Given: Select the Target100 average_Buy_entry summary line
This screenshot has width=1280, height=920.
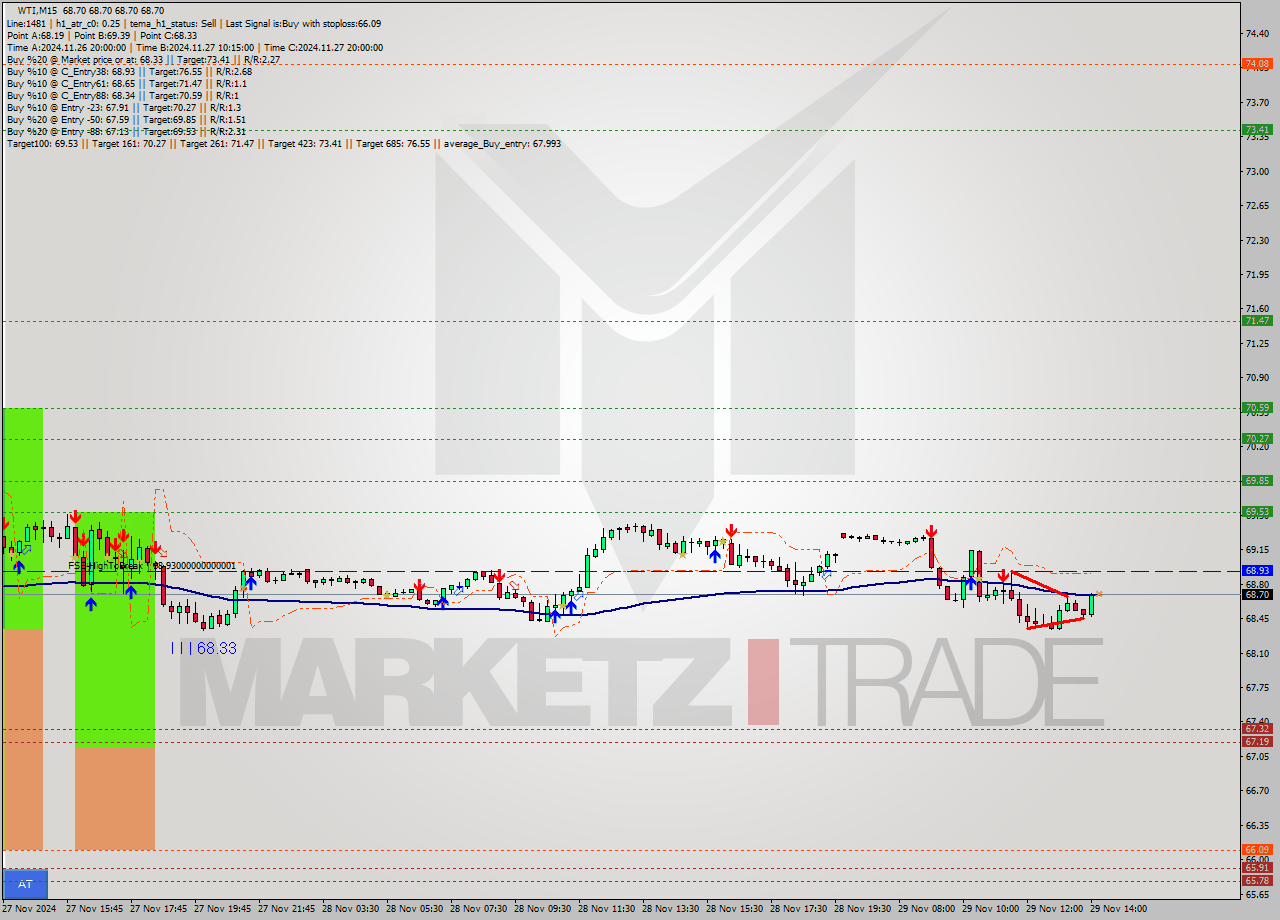Looking at the screenshot, I should (x=284, y=143).
